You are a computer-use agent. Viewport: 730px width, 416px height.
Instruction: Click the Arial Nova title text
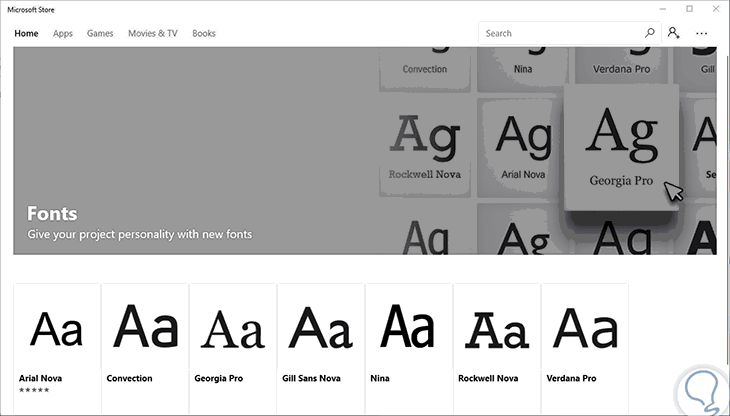pos(41,378)
